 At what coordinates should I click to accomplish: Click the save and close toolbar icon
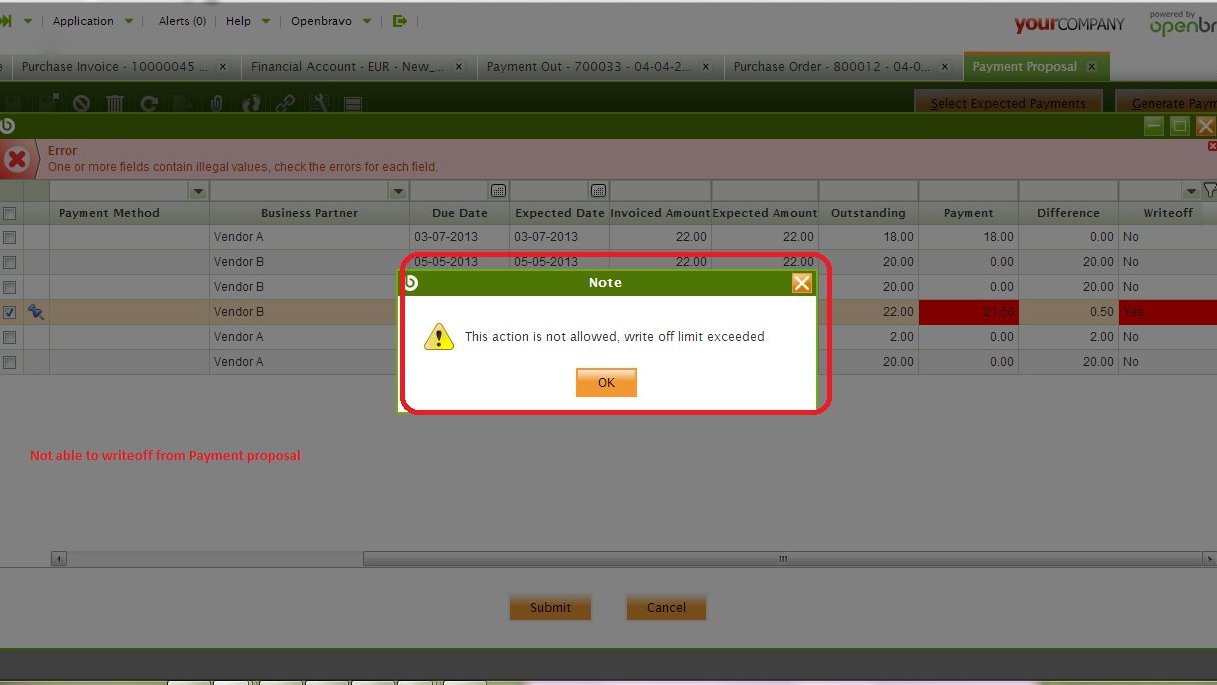(x=48, y=103)
